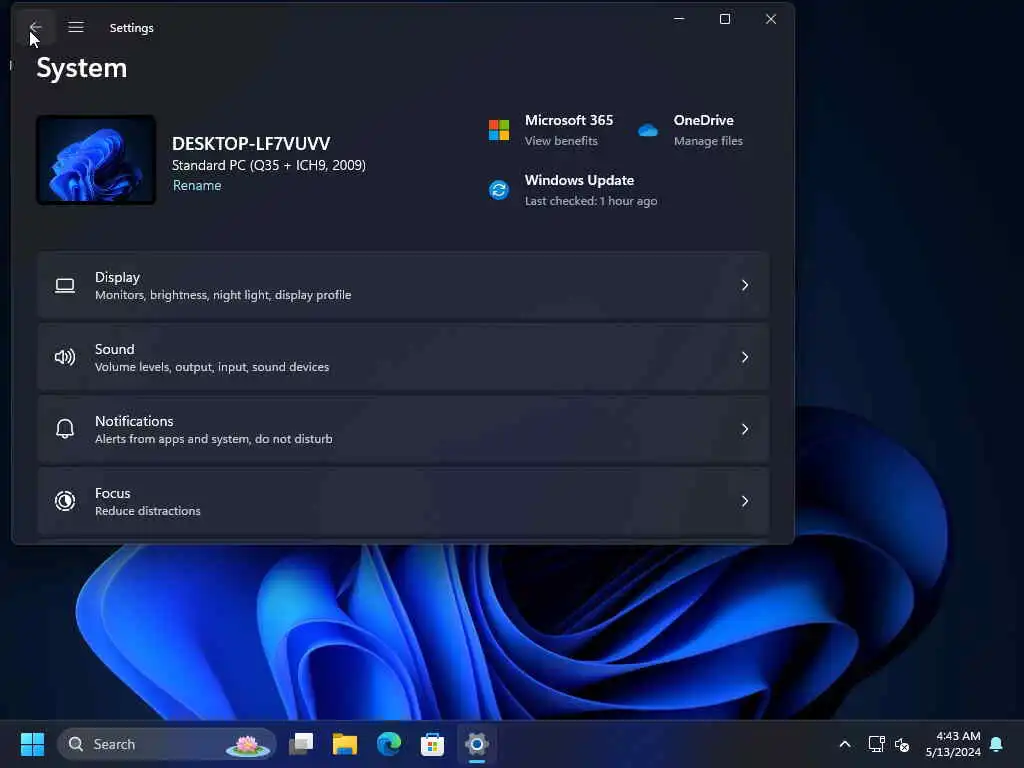Image resolution: width=1024 pixels, height=768 pixels.
Task: Click the Settings gear taskbar icon
Action: tap(477, 744)
